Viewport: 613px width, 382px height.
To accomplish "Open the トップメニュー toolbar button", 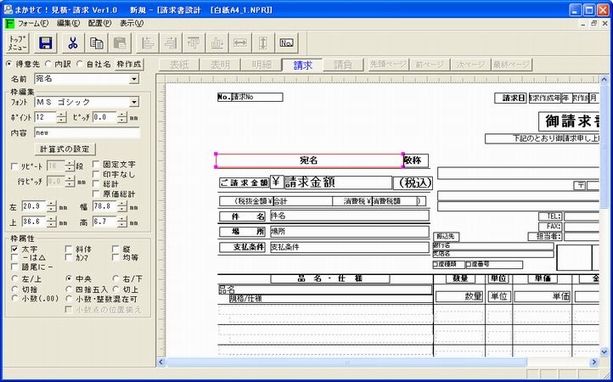I will click(x=18, y=43).
